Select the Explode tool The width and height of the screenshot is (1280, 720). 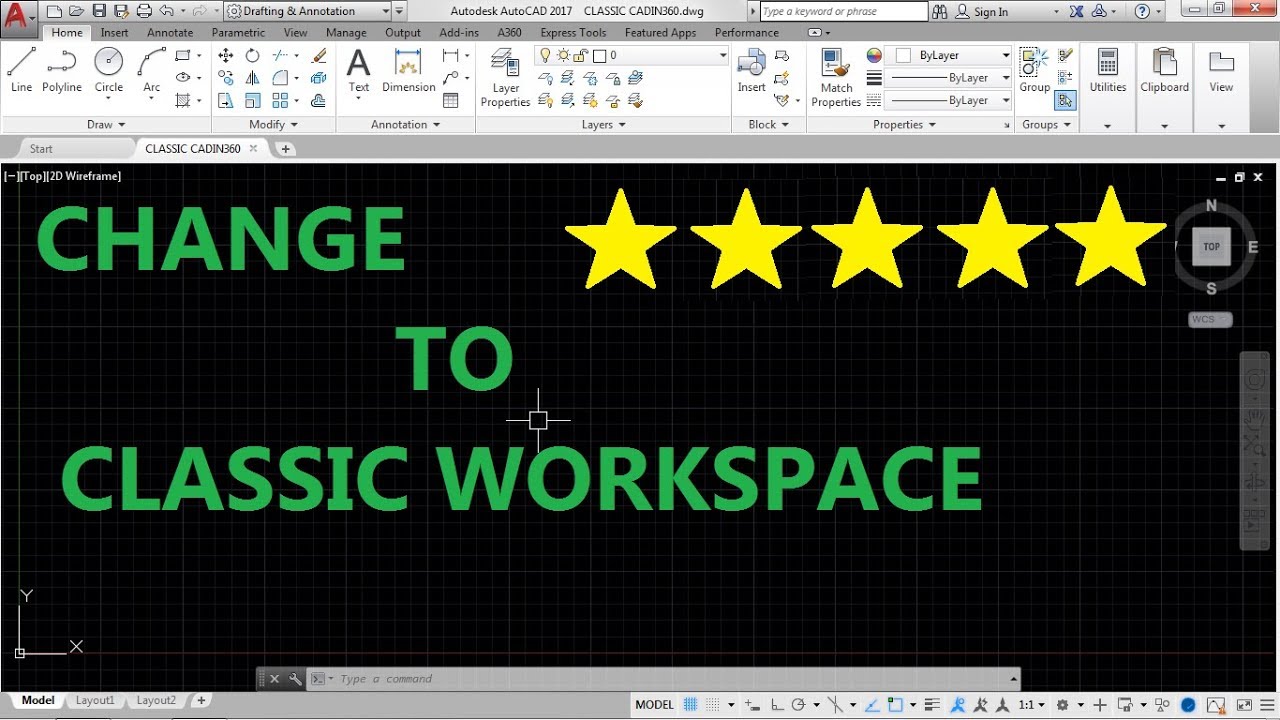pyautogui.click(x=319, y=78)
